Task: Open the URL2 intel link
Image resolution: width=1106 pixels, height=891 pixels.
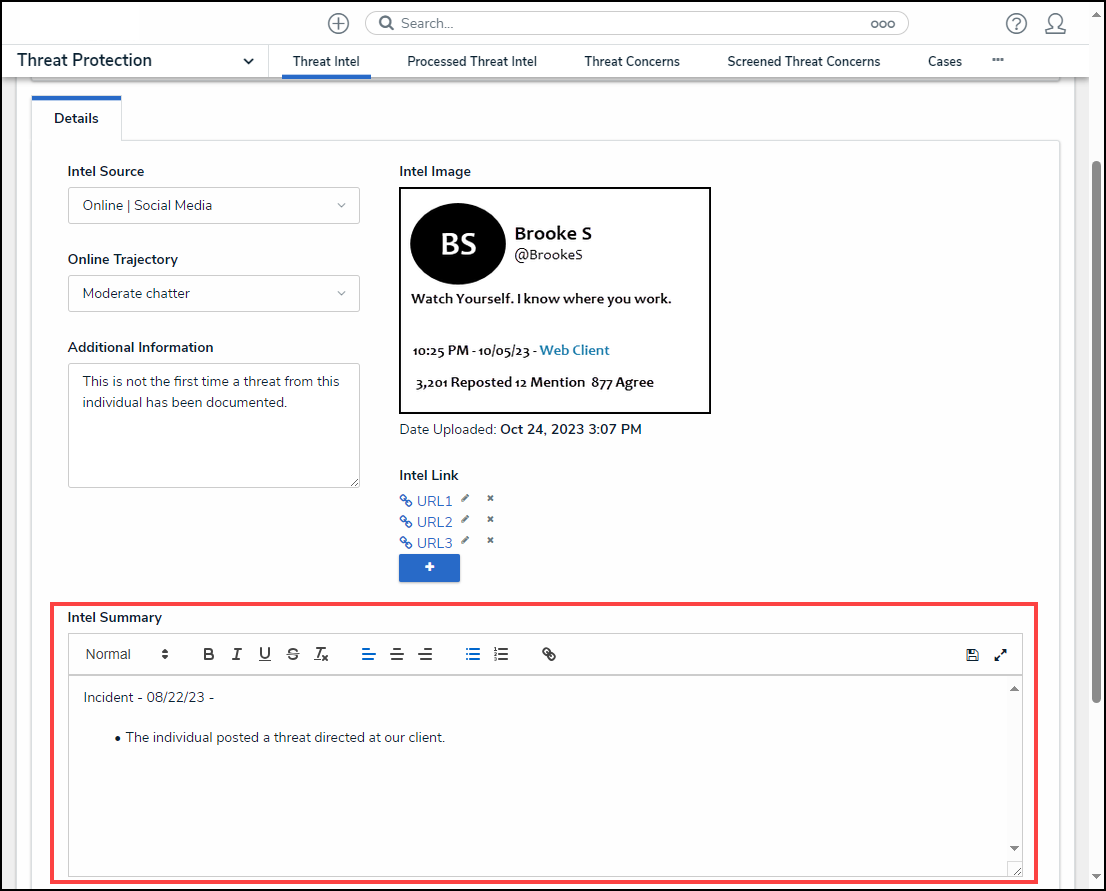Action: point(434,522)
